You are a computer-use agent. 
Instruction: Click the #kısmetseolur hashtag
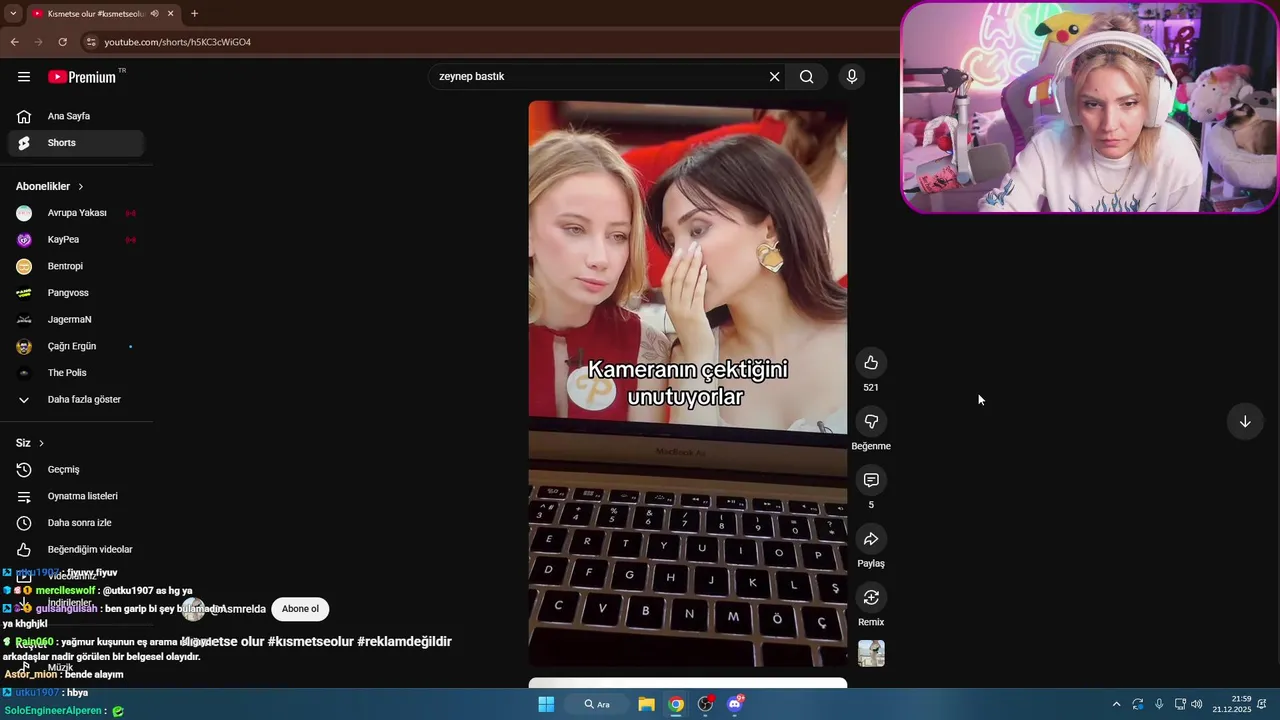pyautogui.click(x=310, y=641)
